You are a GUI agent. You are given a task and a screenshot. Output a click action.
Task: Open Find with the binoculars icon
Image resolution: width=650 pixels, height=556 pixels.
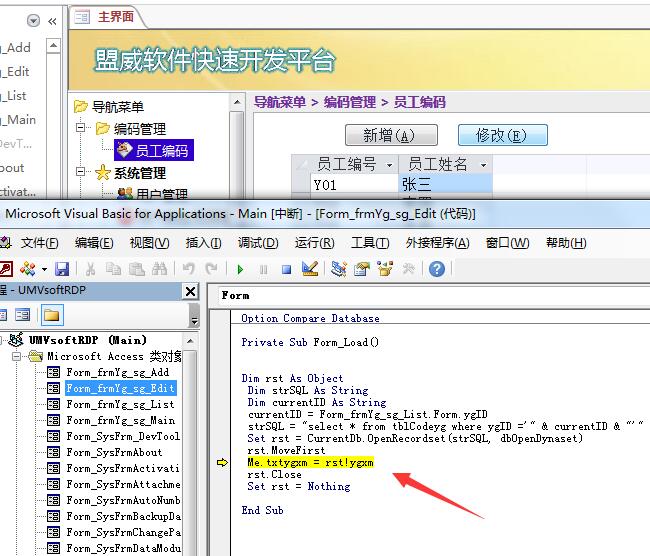point(160,270)
